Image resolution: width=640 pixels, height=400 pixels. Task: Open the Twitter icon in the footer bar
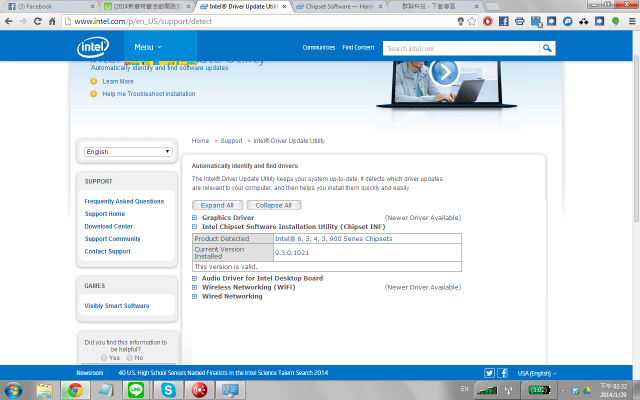click(489, 373)
